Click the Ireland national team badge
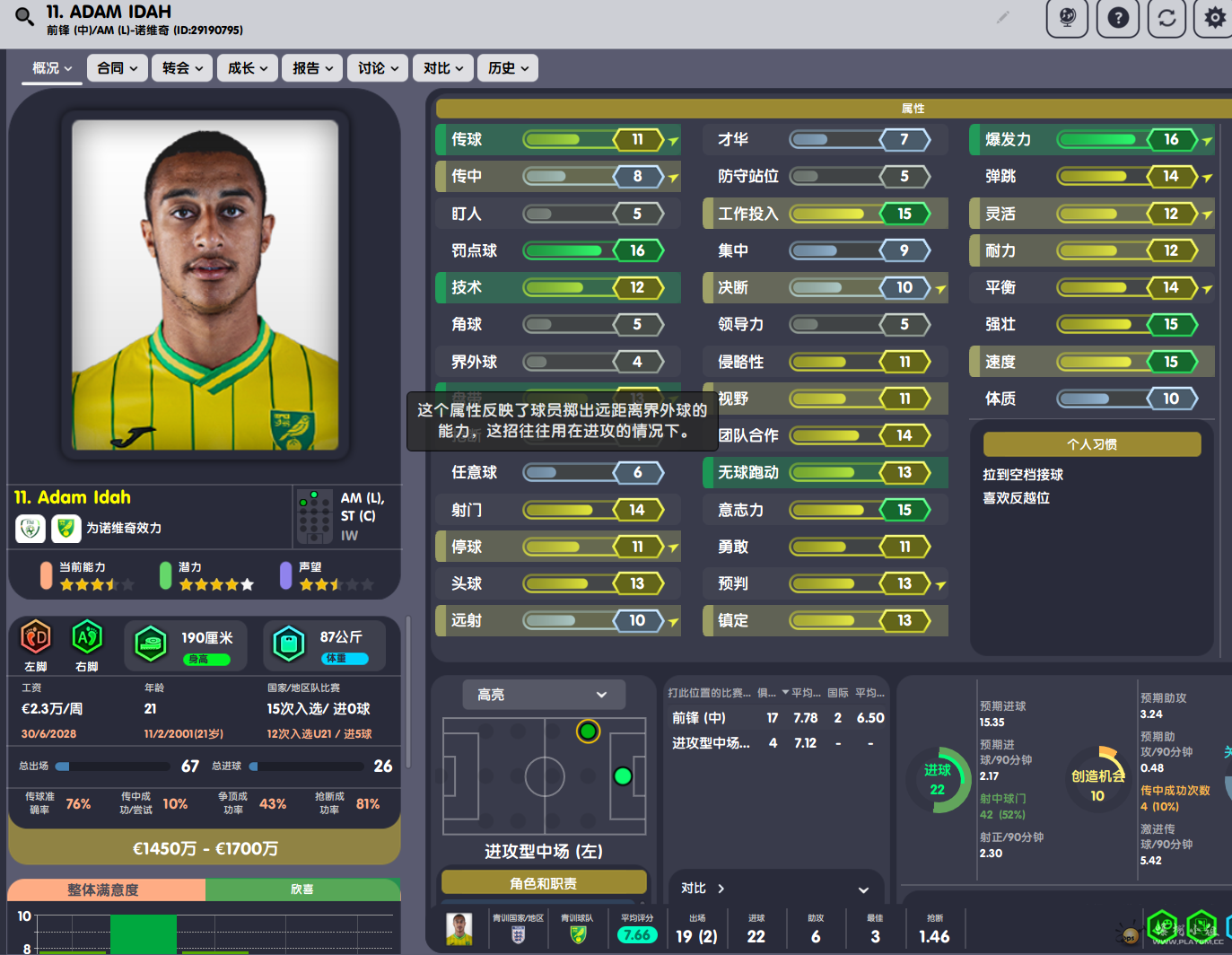This screenshot has height=955, width=1232. click(31, 528)
